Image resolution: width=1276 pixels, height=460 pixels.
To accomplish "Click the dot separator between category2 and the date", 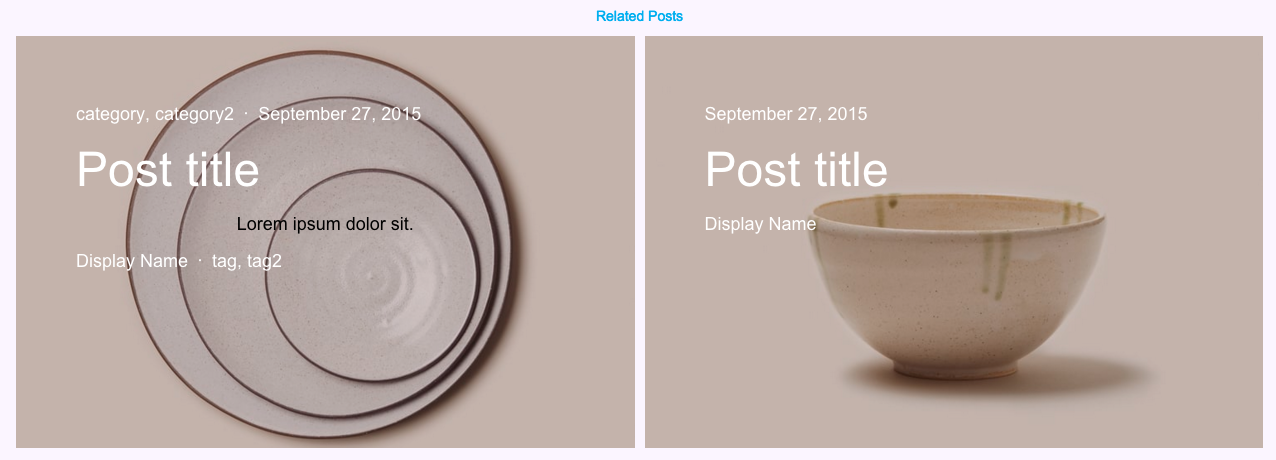I will [246, 113].
